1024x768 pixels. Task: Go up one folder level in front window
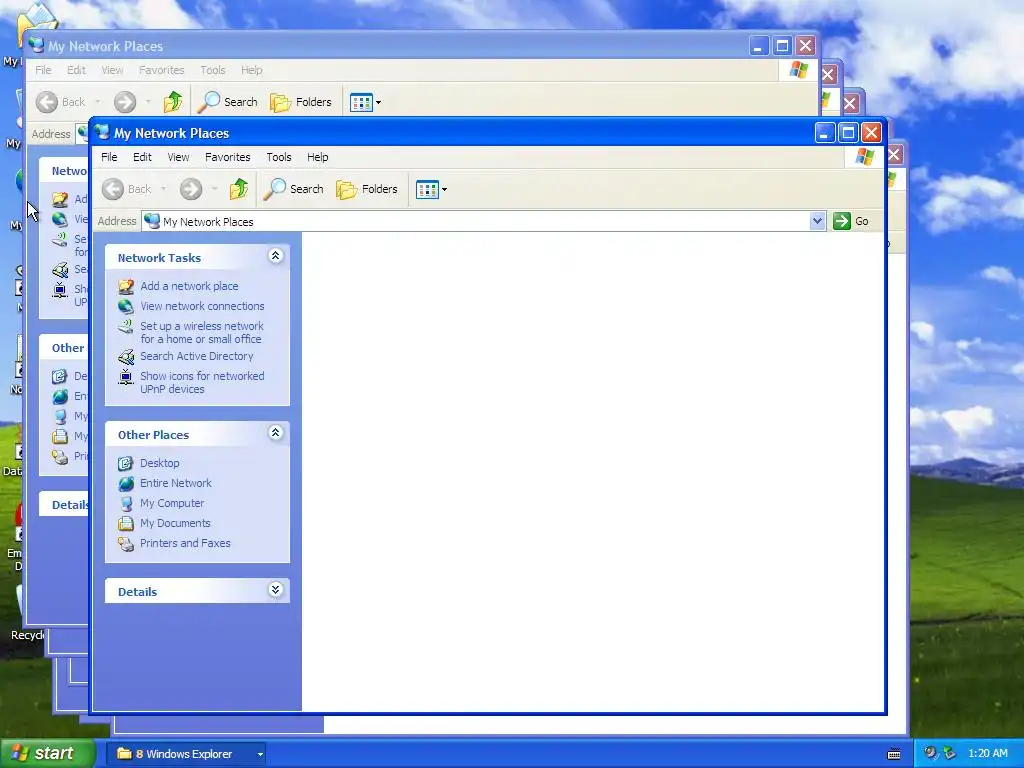pyautogui.click(x=239, y=189)
